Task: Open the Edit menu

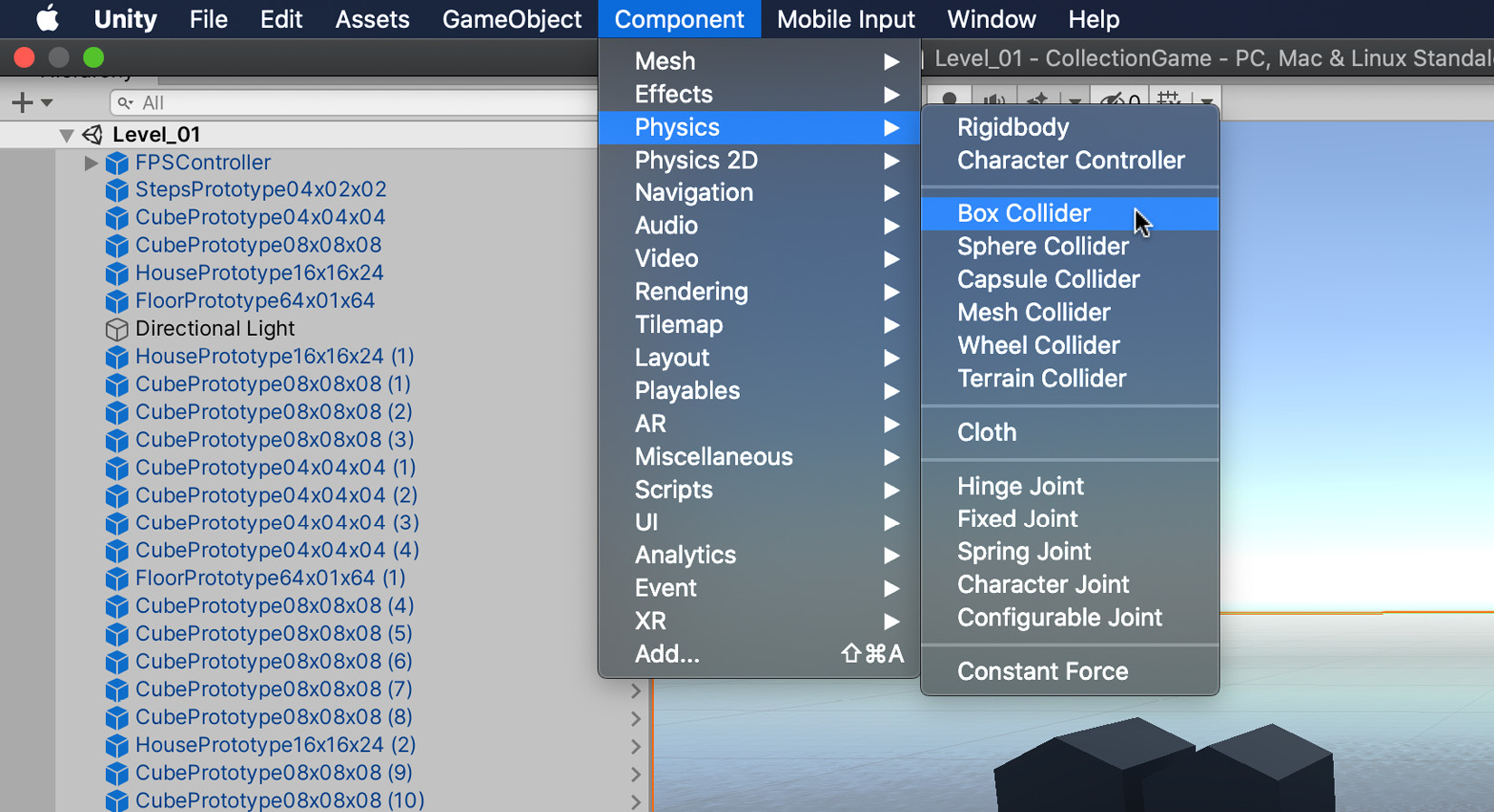Action: [x=281, y=19]
